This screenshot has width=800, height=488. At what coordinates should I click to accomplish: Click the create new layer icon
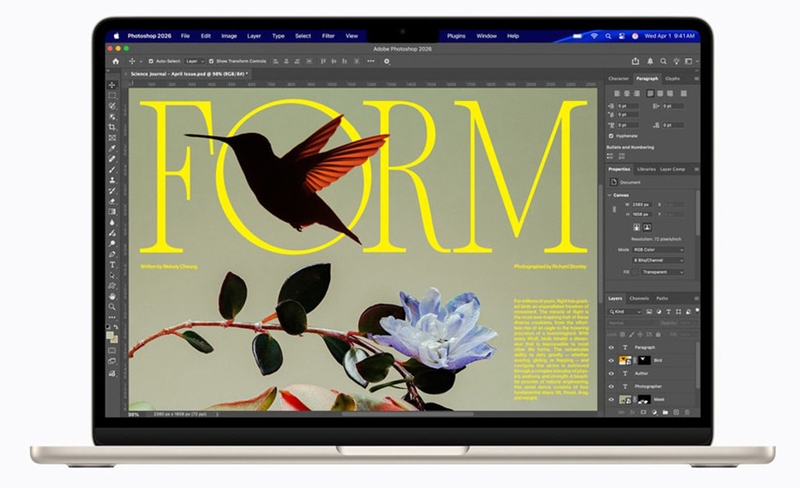point(676,412)
